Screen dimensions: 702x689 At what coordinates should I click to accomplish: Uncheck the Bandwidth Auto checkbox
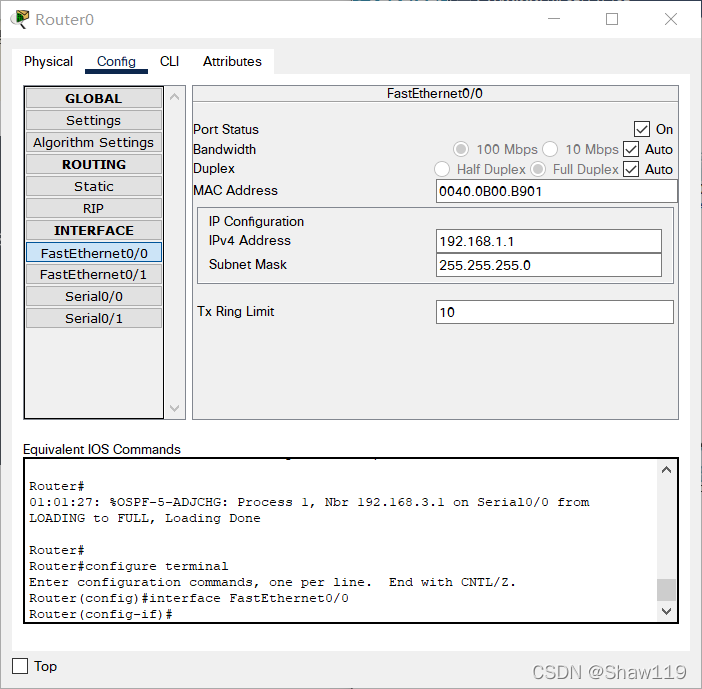click(x=631, y=149)
